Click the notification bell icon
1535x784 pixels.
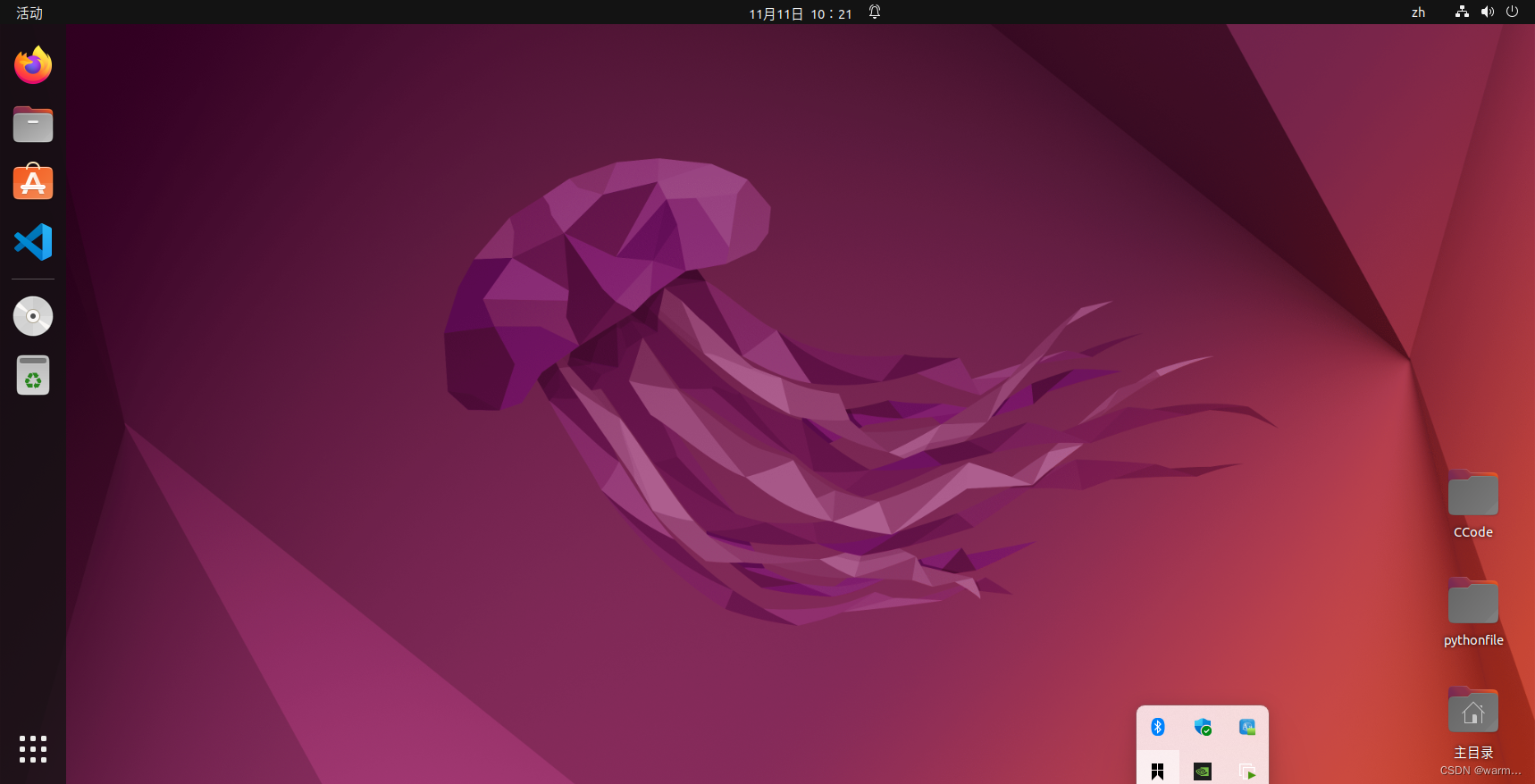[x=875, y=13]
